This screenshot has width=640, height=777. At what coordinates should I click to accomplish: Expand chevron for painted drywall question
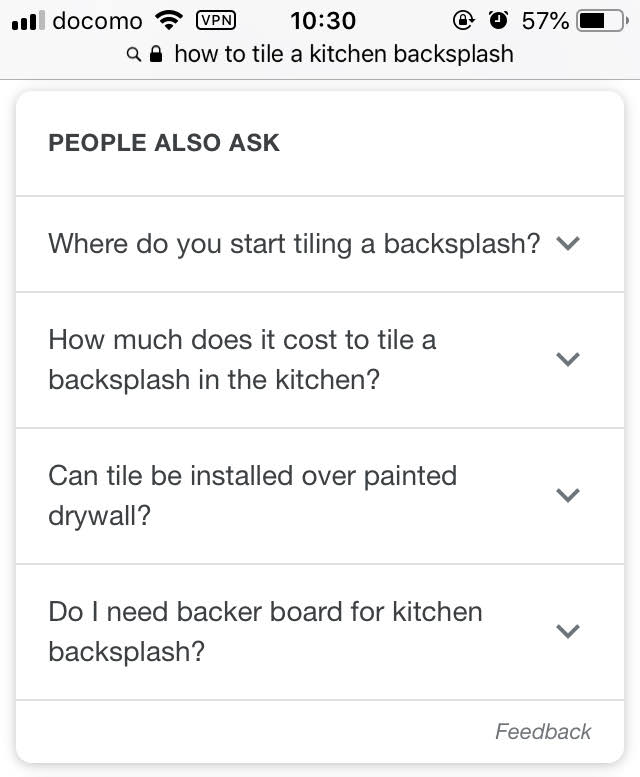pos(568,495)
